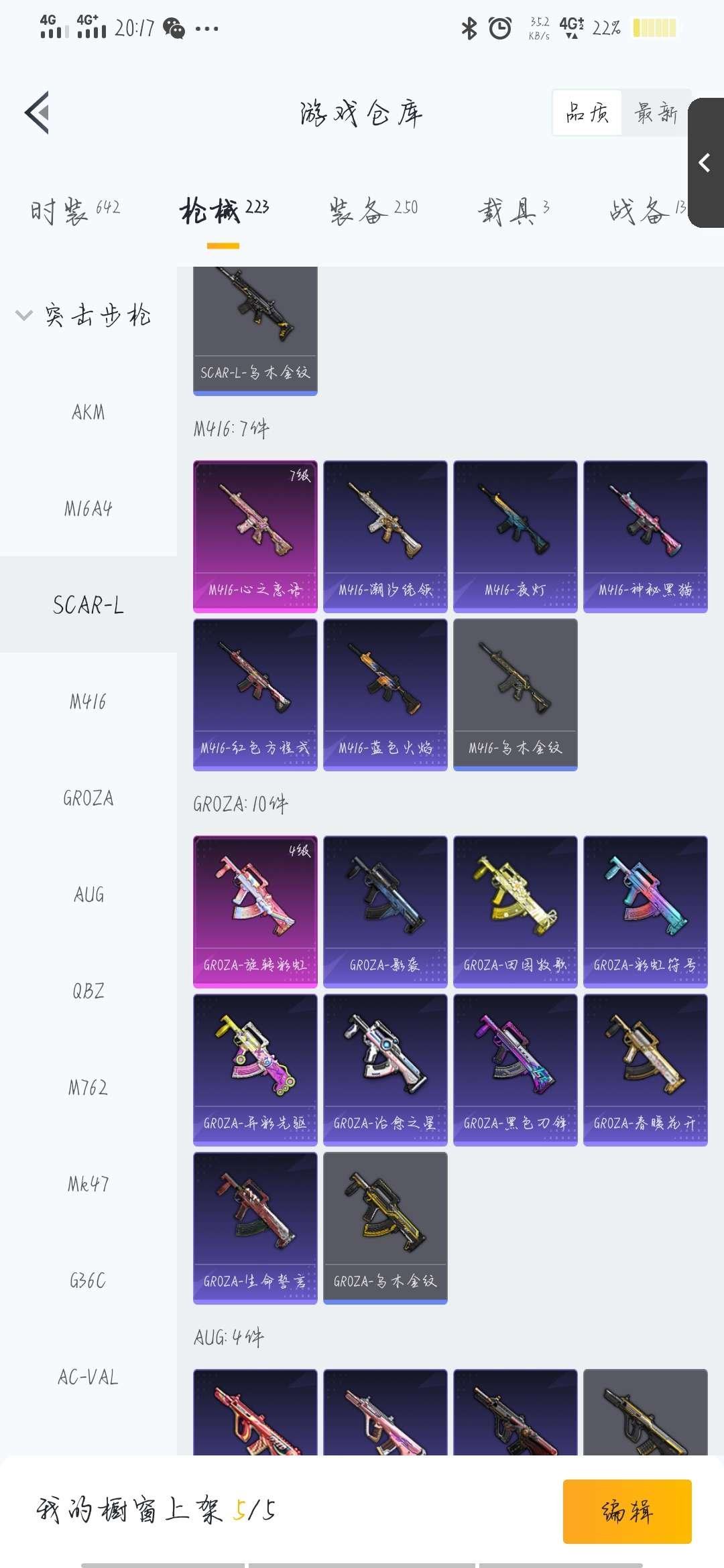
Task: Tap the back arrow icon
Action: 38,113
